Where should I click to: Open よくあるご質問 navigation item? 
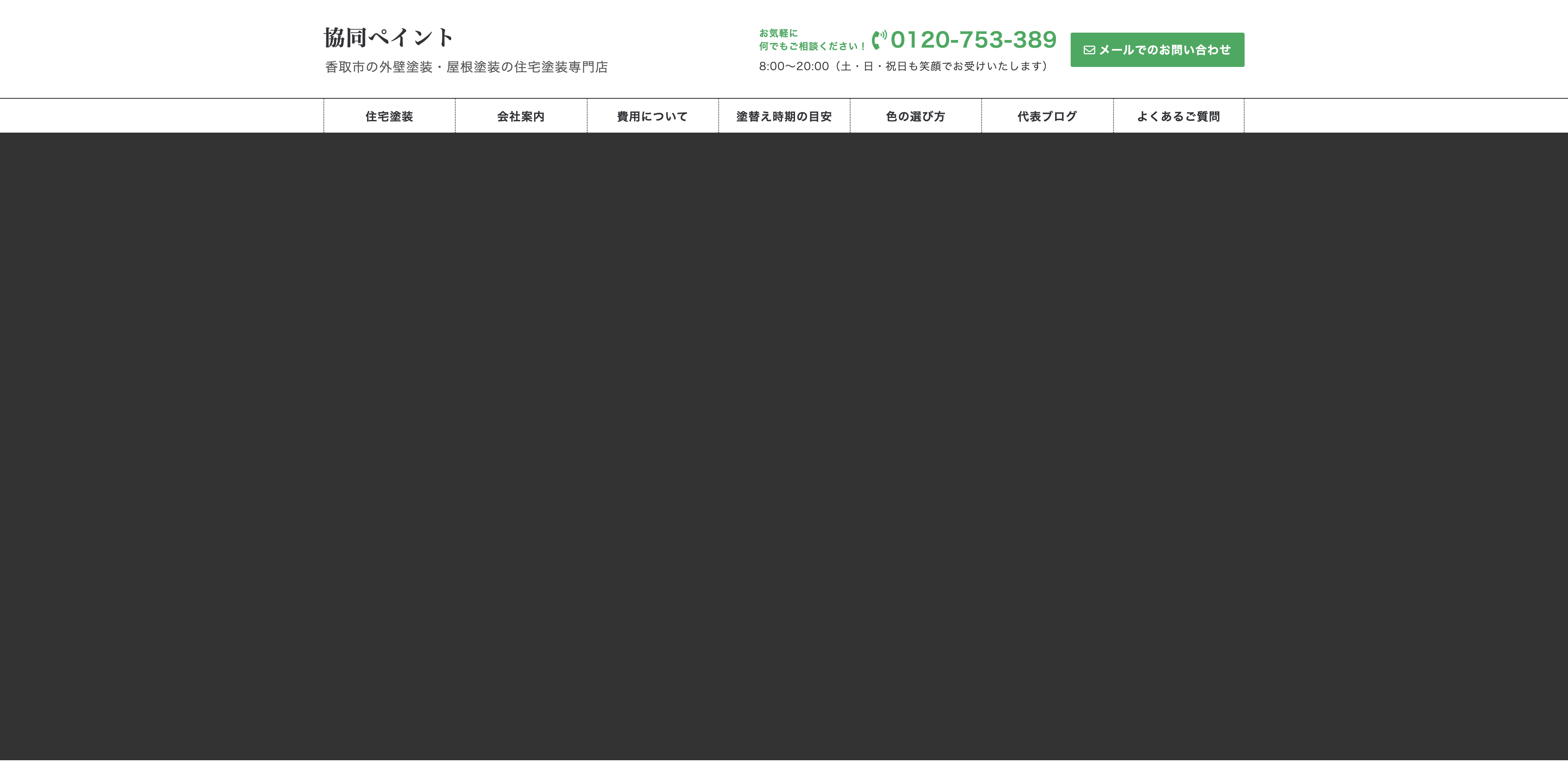(x=1178, y=116)
